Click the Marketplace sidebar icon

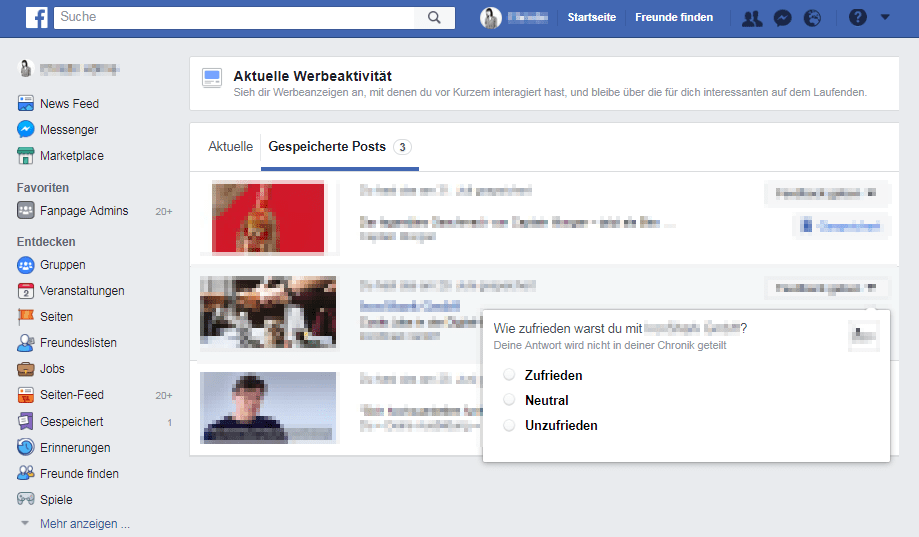point(25,155)
